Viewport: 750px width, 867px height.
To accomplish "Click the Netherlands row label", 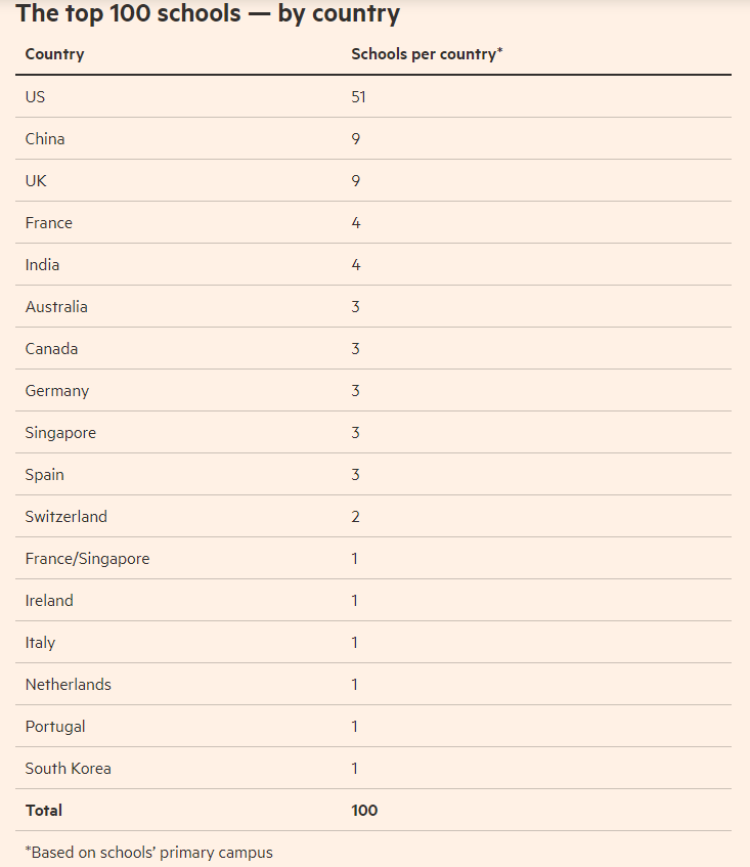I will tap(69, 685).
